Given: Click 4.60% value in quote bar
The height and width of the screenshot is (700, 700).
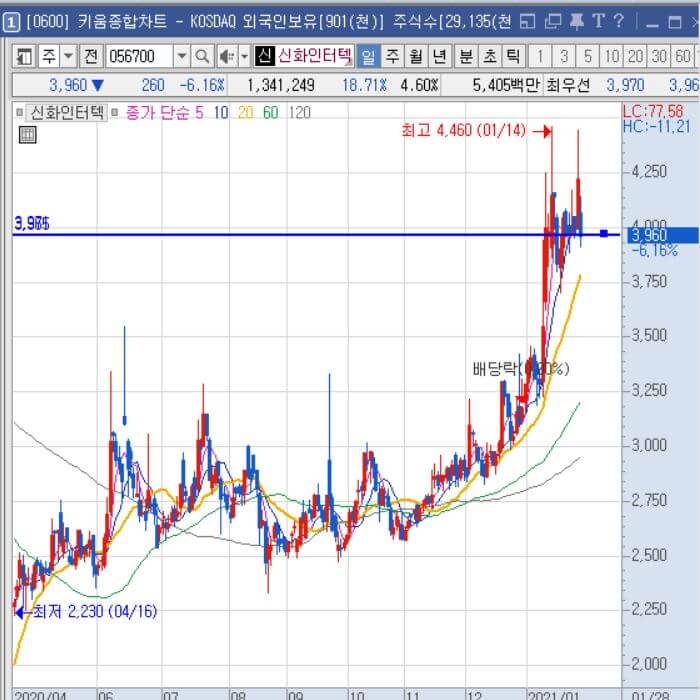Looking at the screenshot, I should click(x=419, y=85).
